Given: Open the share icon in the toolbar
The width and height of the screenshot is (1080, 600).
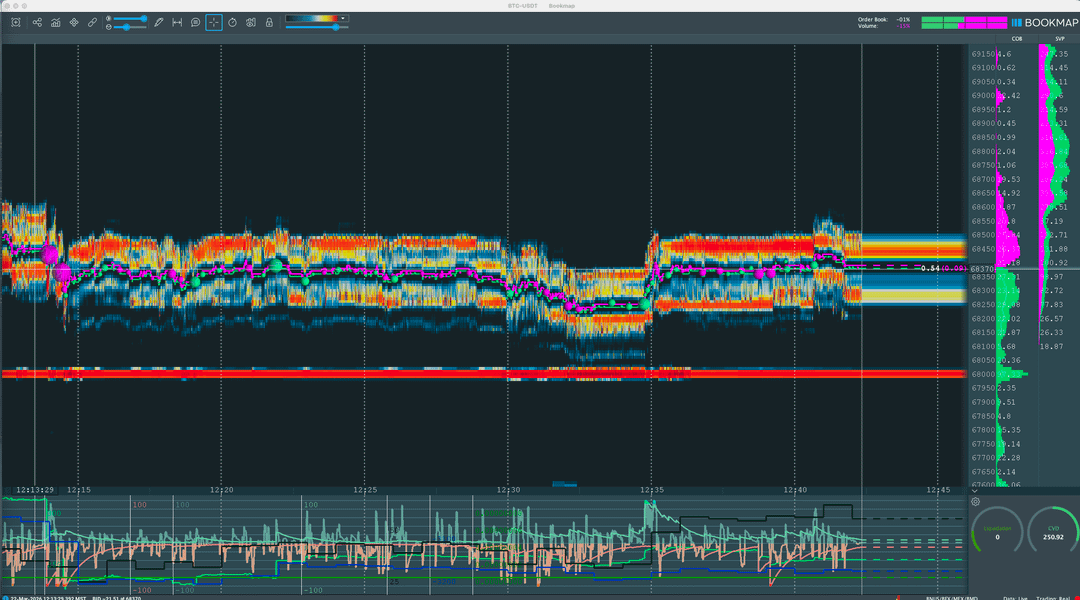Looking at the screenshot, I should pos(37,22).
